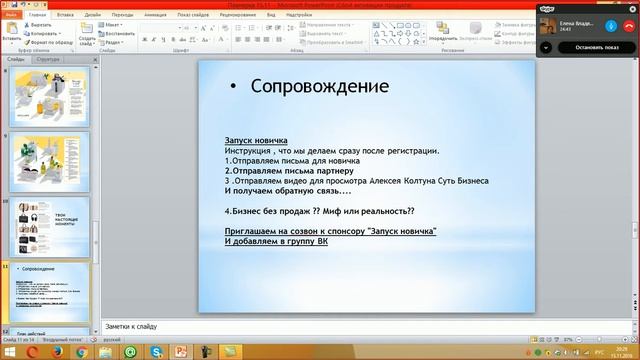Screen dimensions: 640x360
Task: Switch to the Transitions (Переходы) tab
Action: [x=122, y=15]
